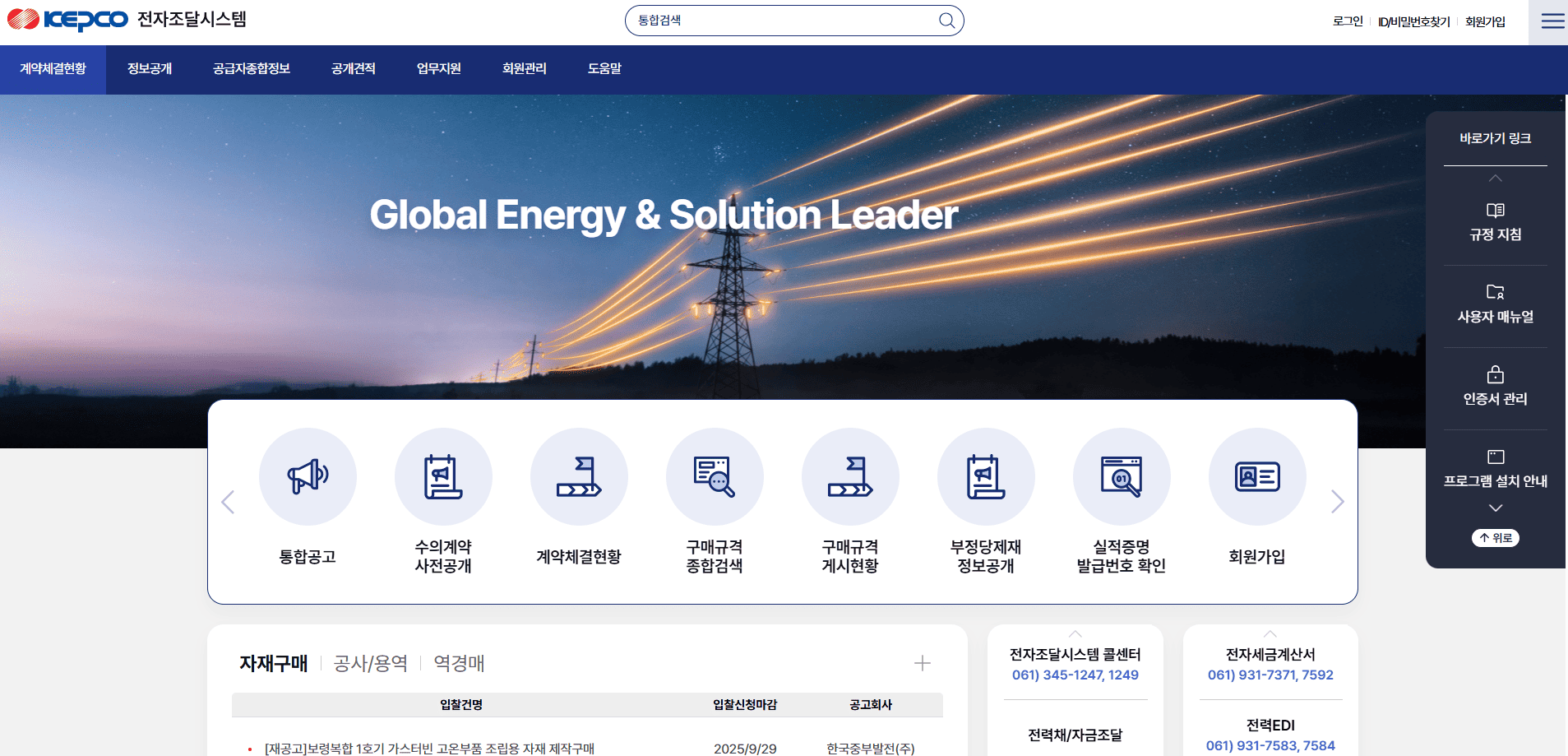Open the 사용자 매뉴얼 sidebar icon

[x=1495, y=304]
